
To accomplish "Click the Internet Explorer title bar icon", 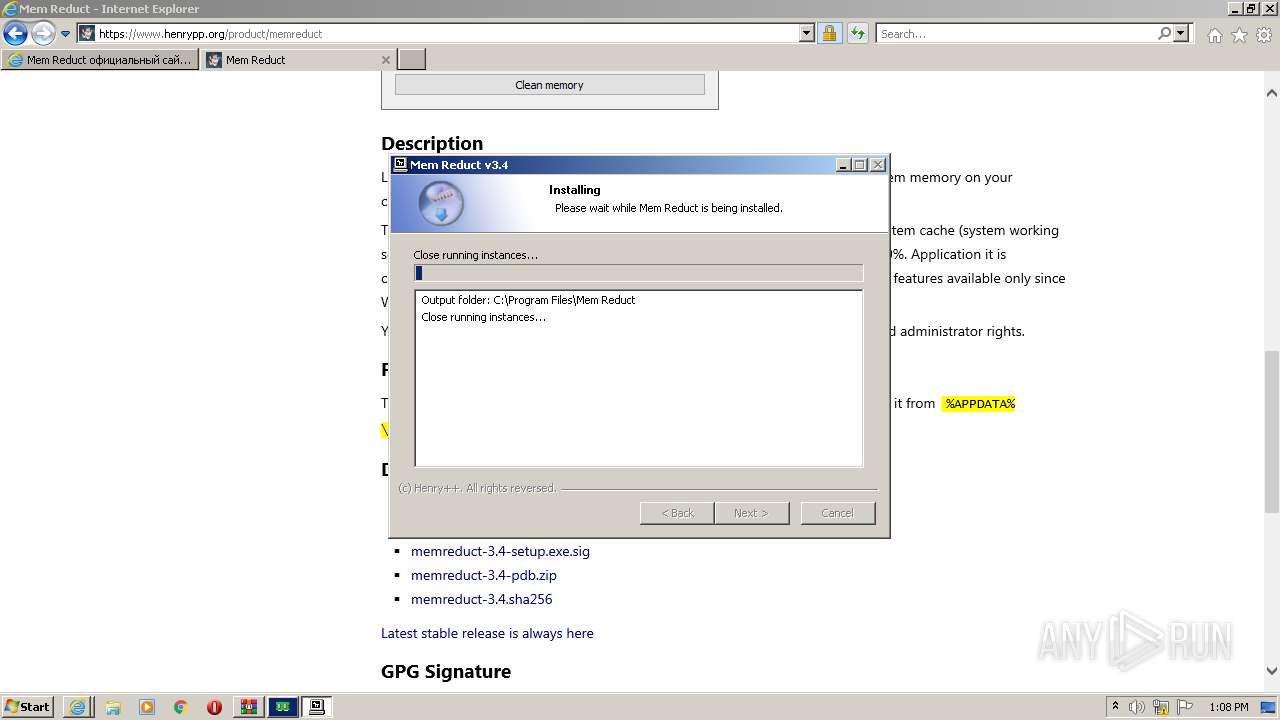I will click(x=10, y=9).
